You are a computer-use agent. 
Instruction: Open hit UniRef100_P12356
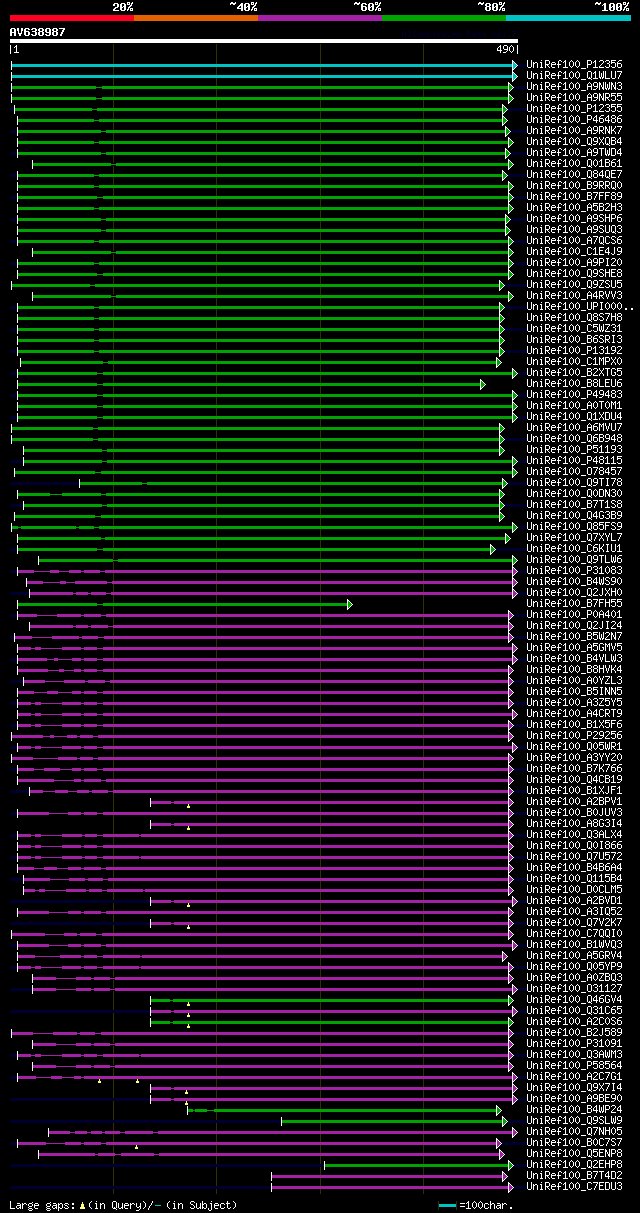pyautogui.click(x=574, y=64)
